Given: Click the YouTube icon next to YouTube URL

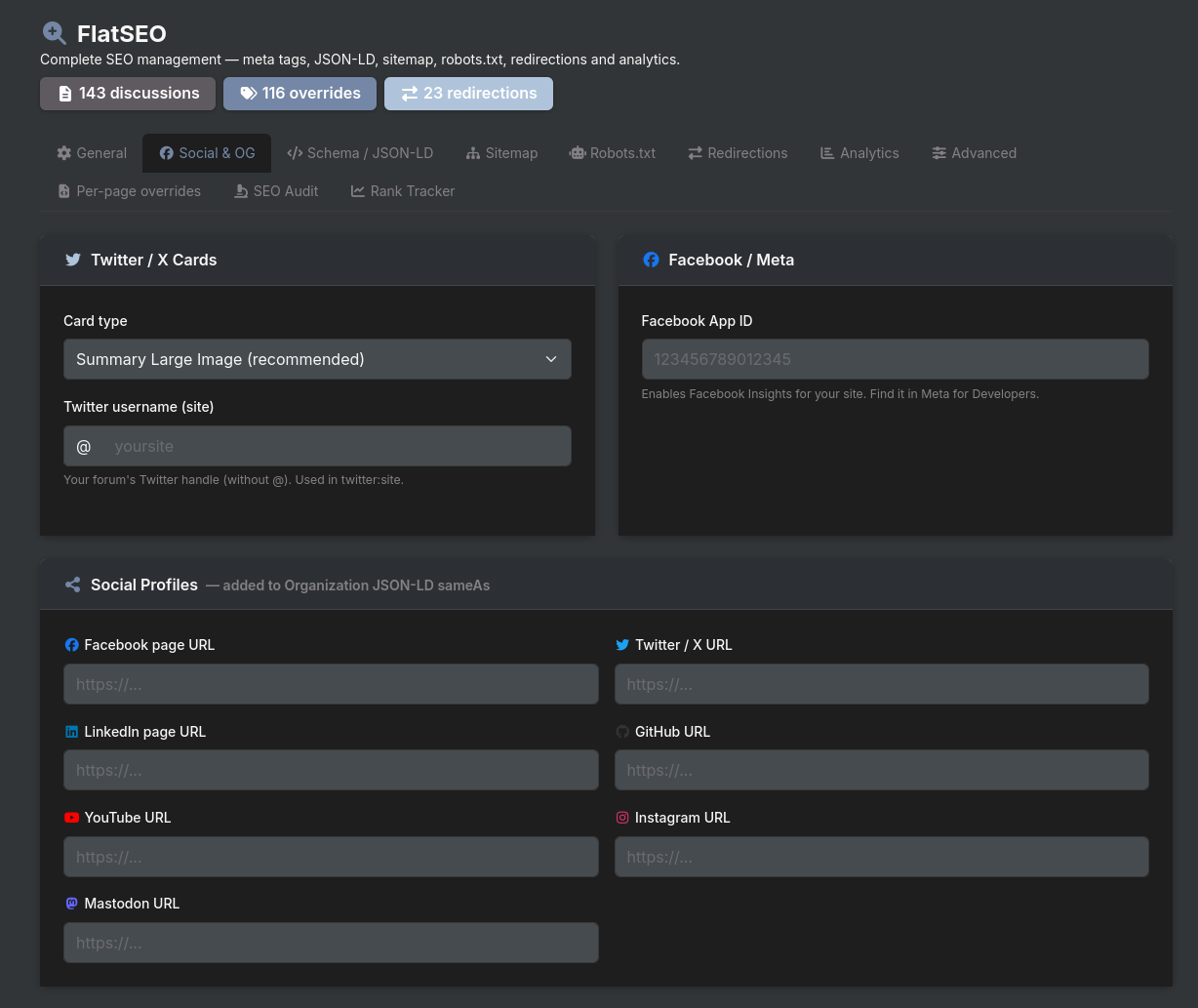Looking at the screenshot, I should pyautogui.click(x=71, y=818).
